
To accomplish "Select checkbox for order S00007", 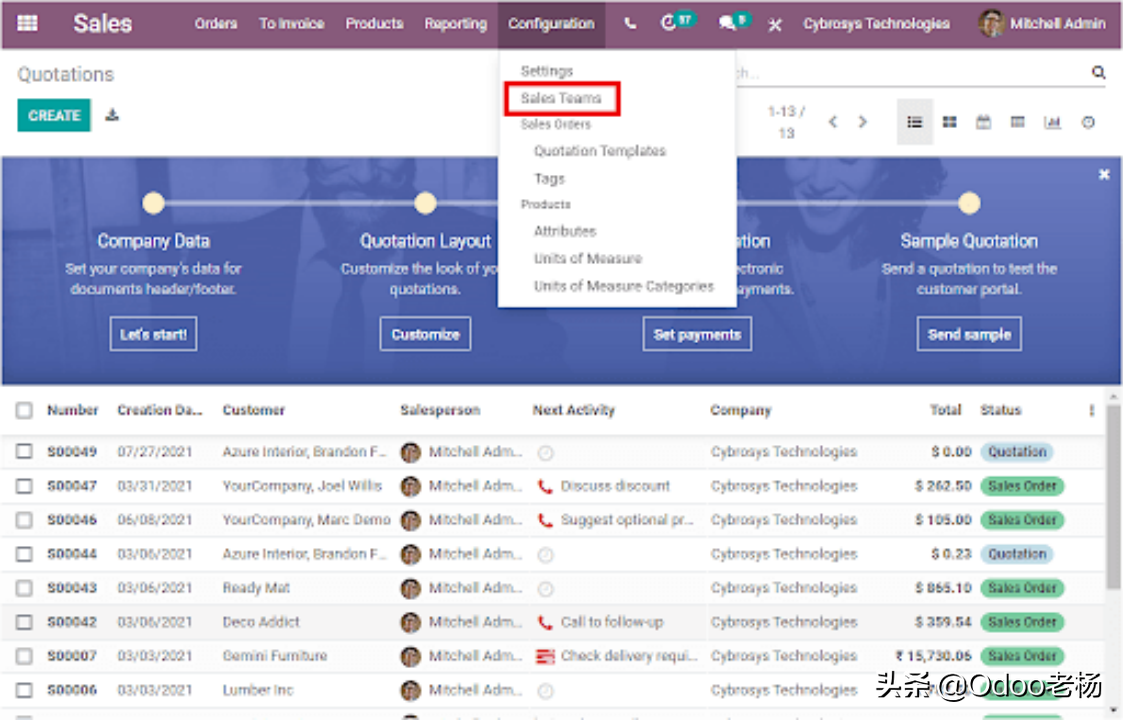I will point(24,656).
